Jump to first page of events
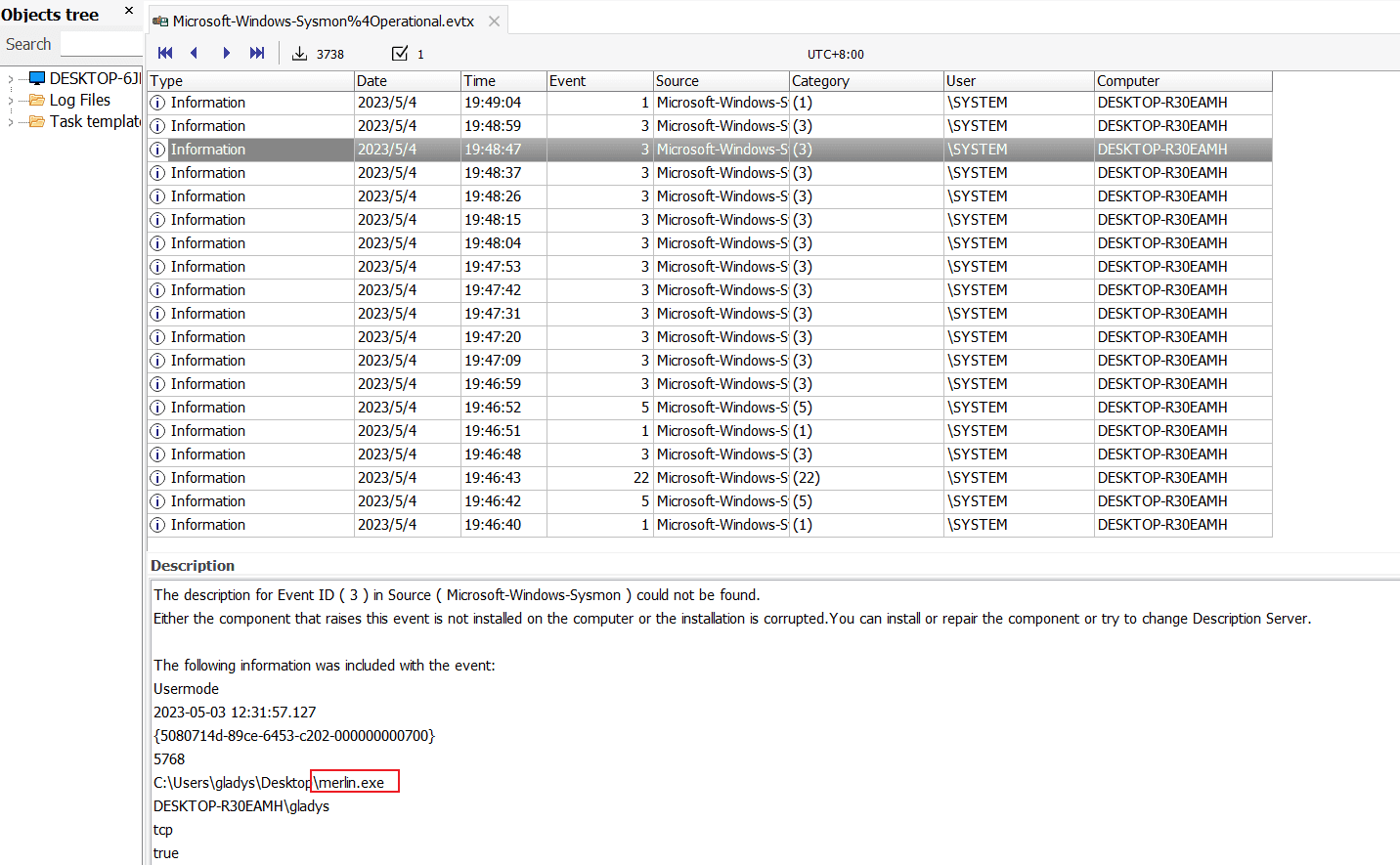Screen dimensions: 1400x865 click(x=165, y=53)
